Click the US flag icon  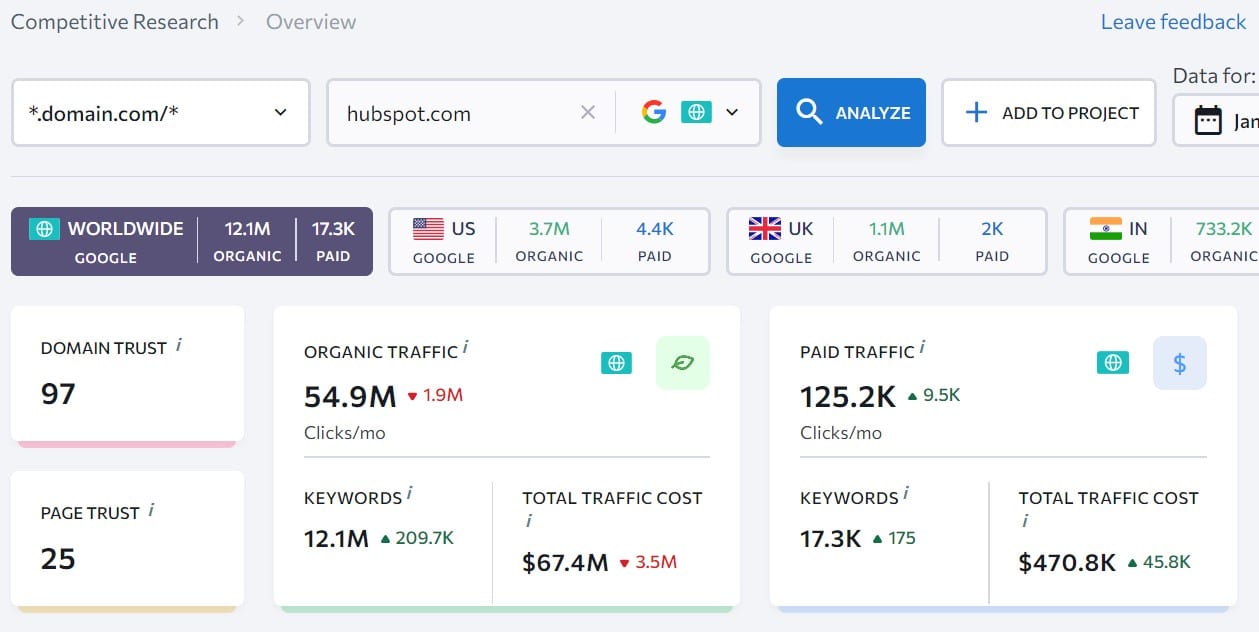[x=428, y=229]
